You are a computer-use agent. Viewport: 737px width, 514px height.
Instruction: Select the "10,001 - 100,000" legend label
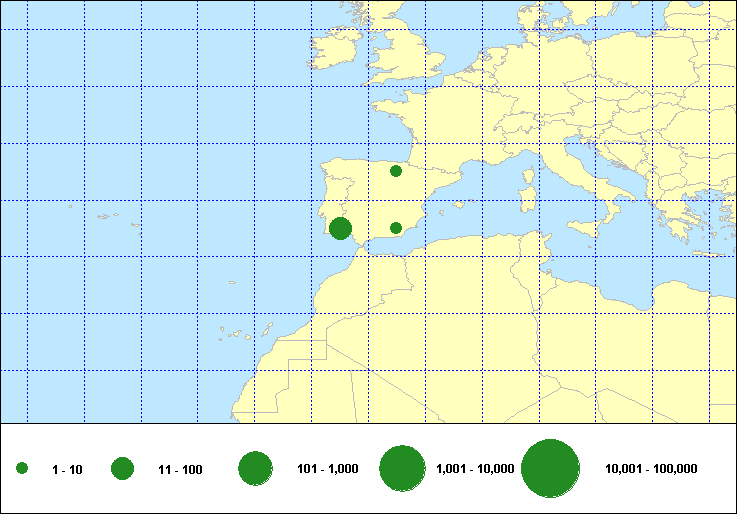651,469
